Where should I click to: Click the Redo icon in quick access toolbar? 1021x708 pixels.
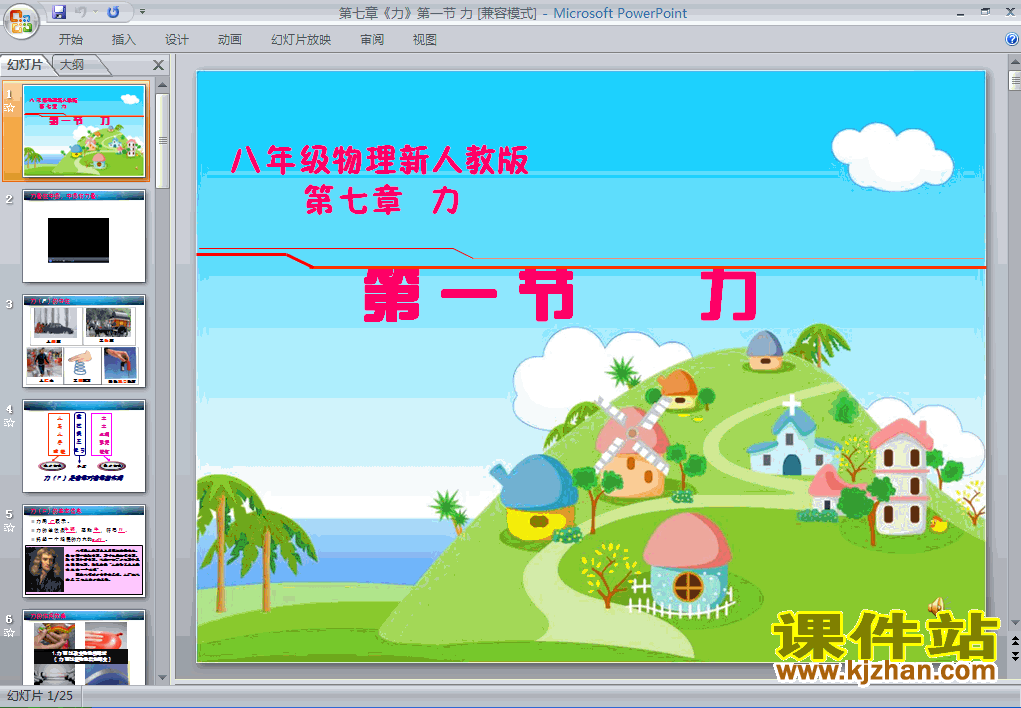pos(113,12)
